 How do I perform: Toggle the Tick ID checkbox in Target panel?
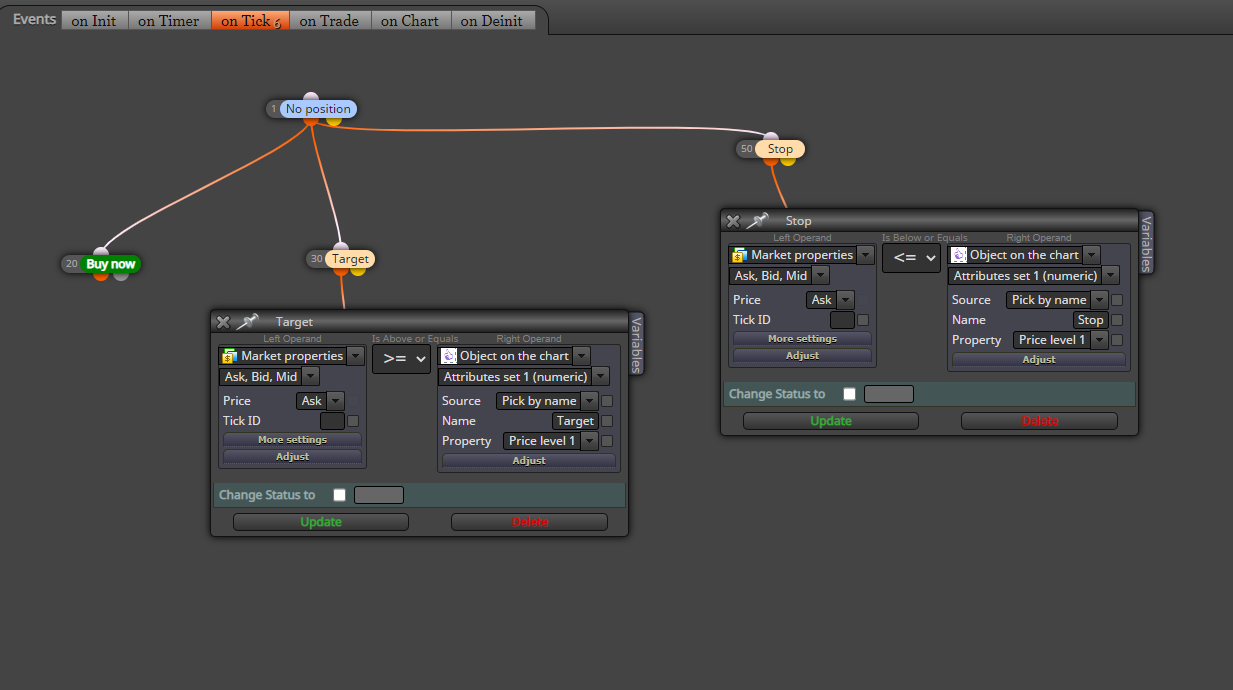pos(353,421)
